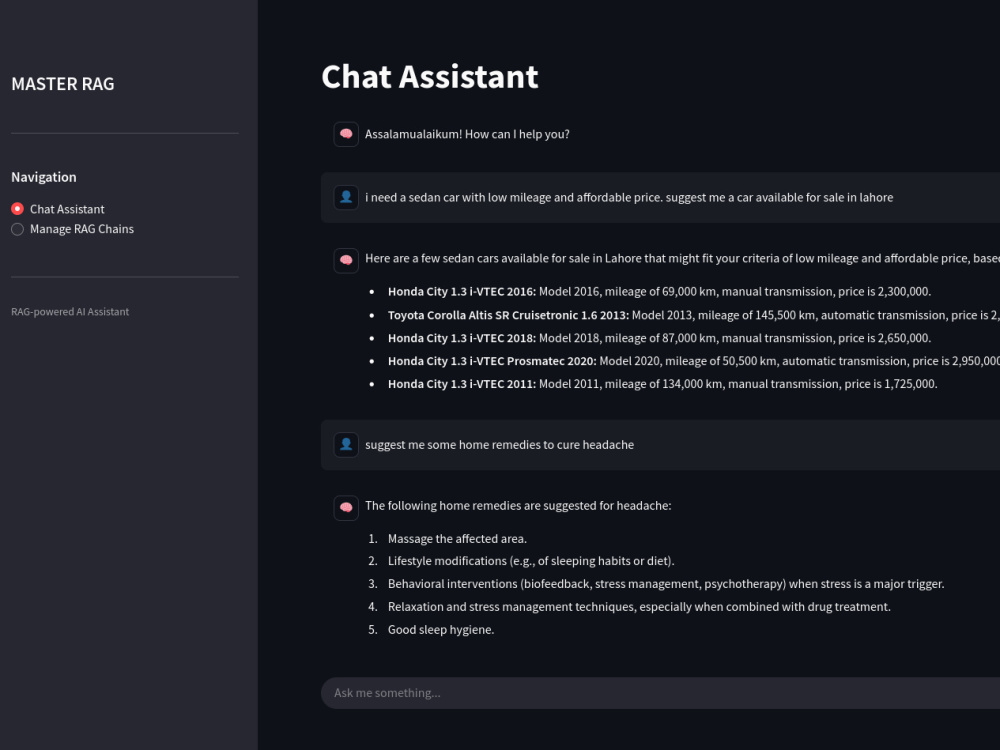The image size is (1000, 750).
Task: Click the Chat Assistant page heading
Action: coord(429,76)
